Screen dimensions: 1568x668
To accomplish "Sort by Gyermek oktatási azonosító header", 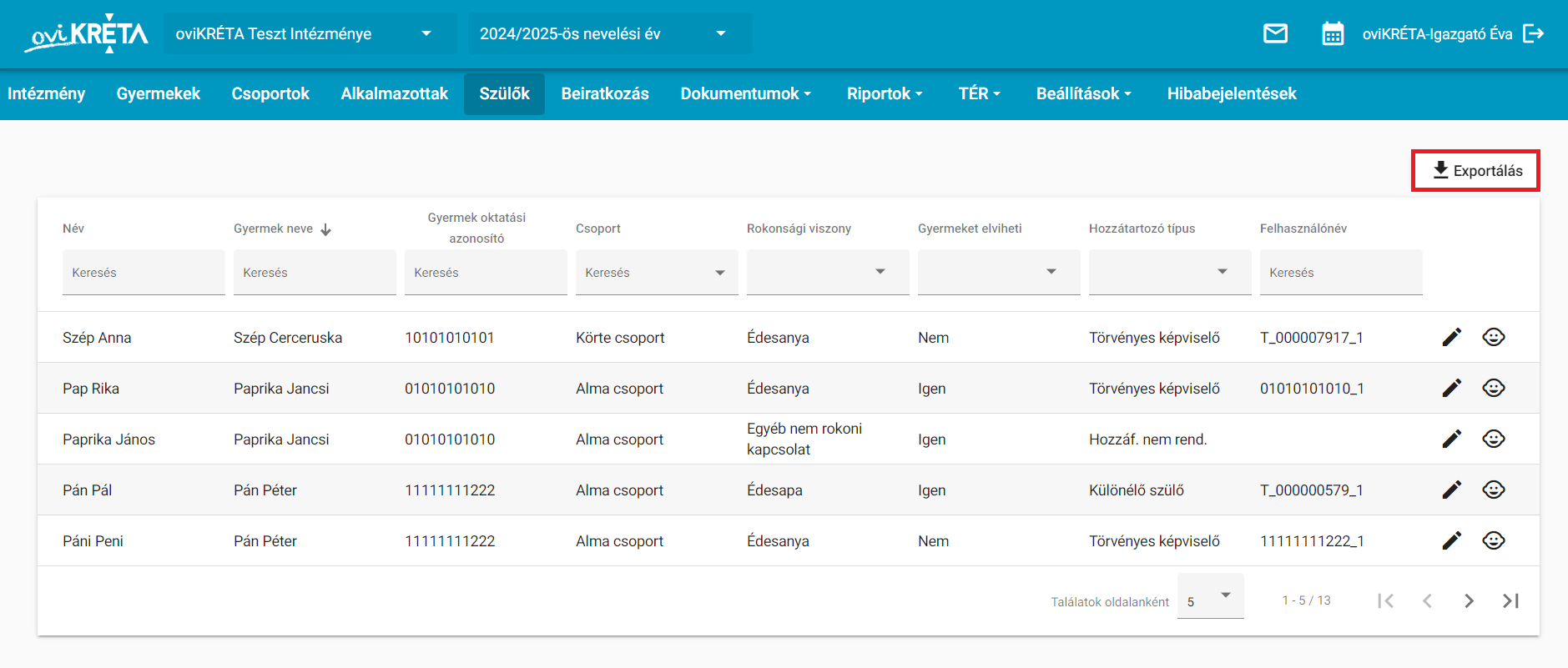I will tap(476, 228).
